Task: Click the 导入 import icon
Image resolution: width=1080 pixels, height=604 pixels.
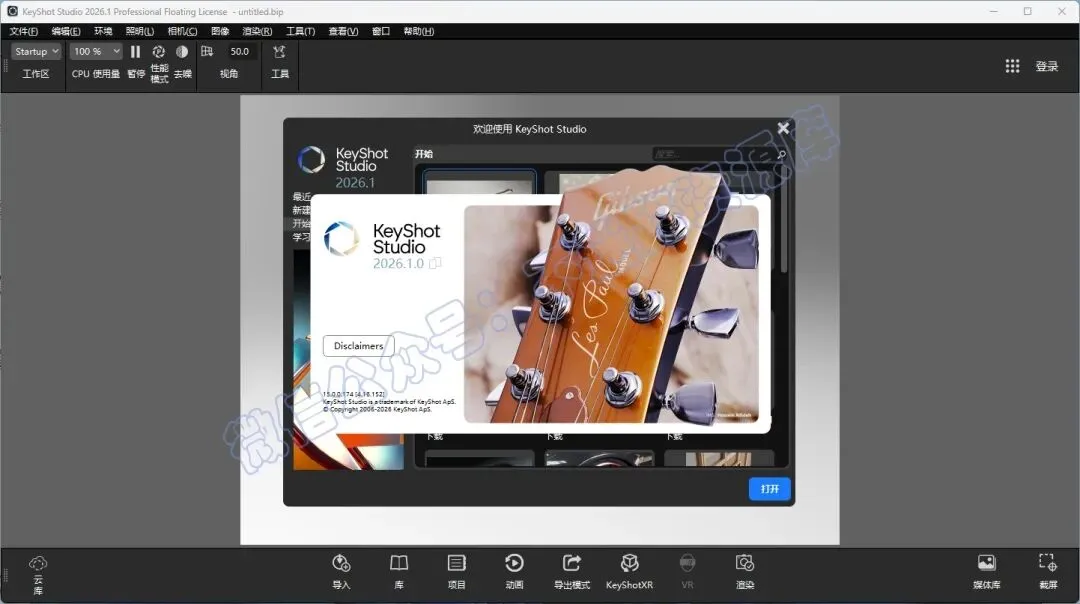Action: [341, 563]
